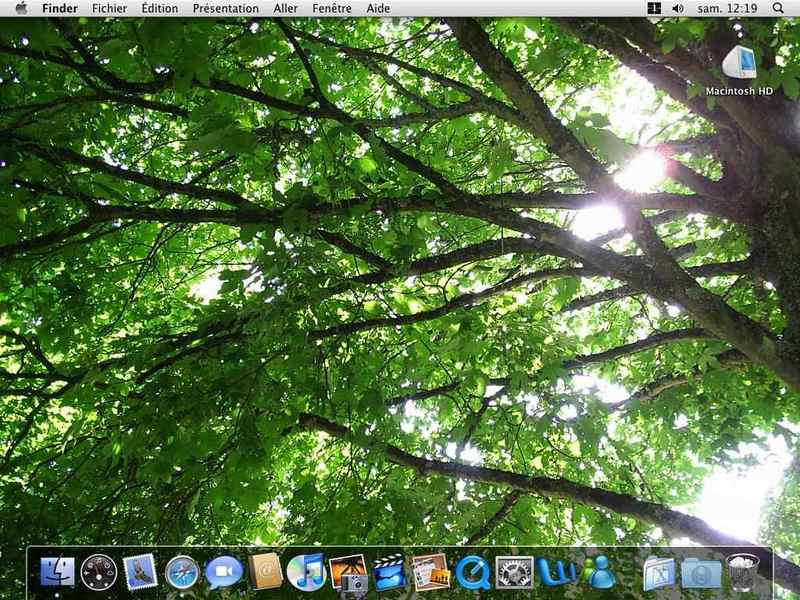Click the grid status icon in menu bar

click(x=654, y=8)
